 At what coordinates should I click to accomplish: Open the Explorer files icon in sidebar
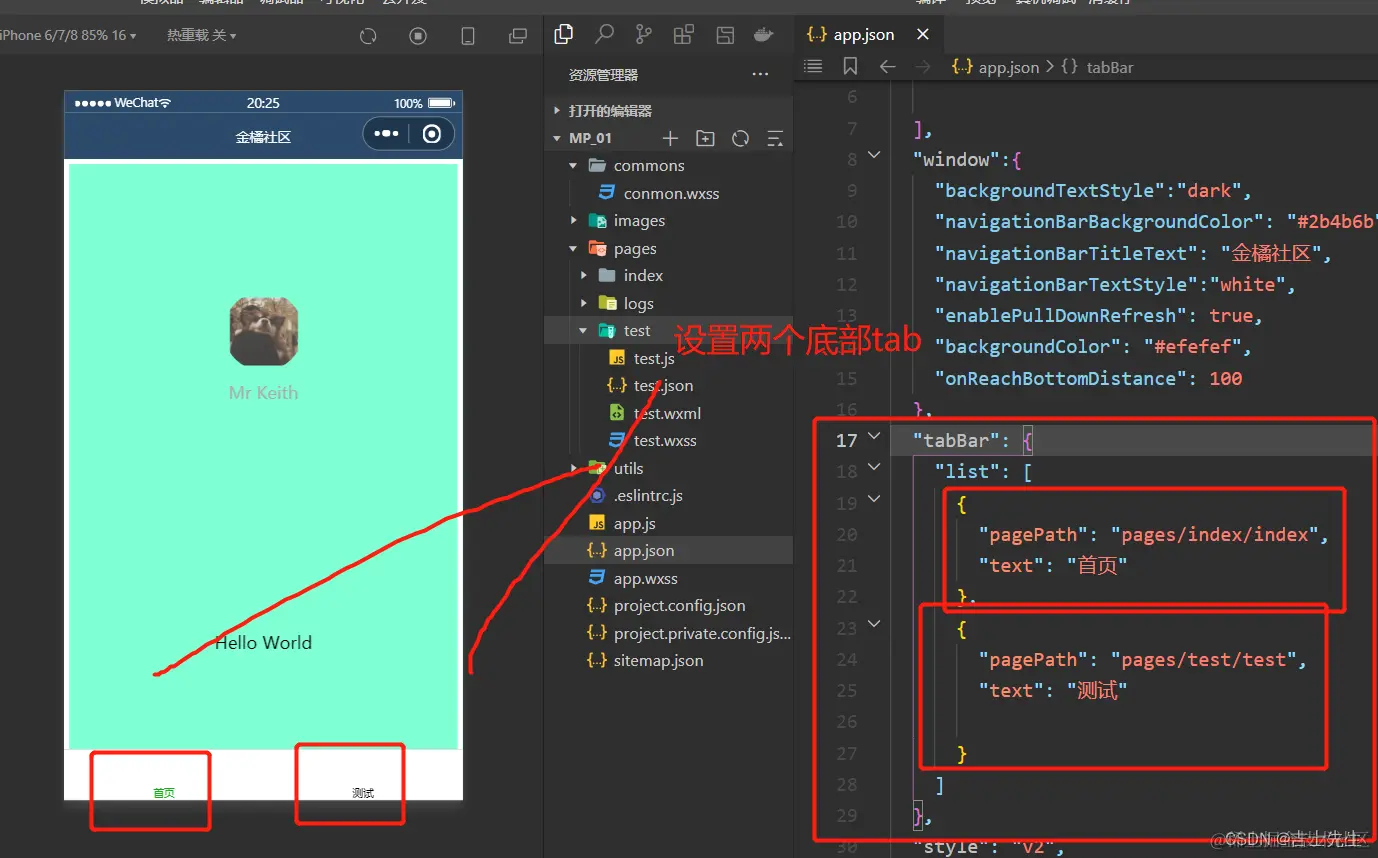(x=564, y=35)
